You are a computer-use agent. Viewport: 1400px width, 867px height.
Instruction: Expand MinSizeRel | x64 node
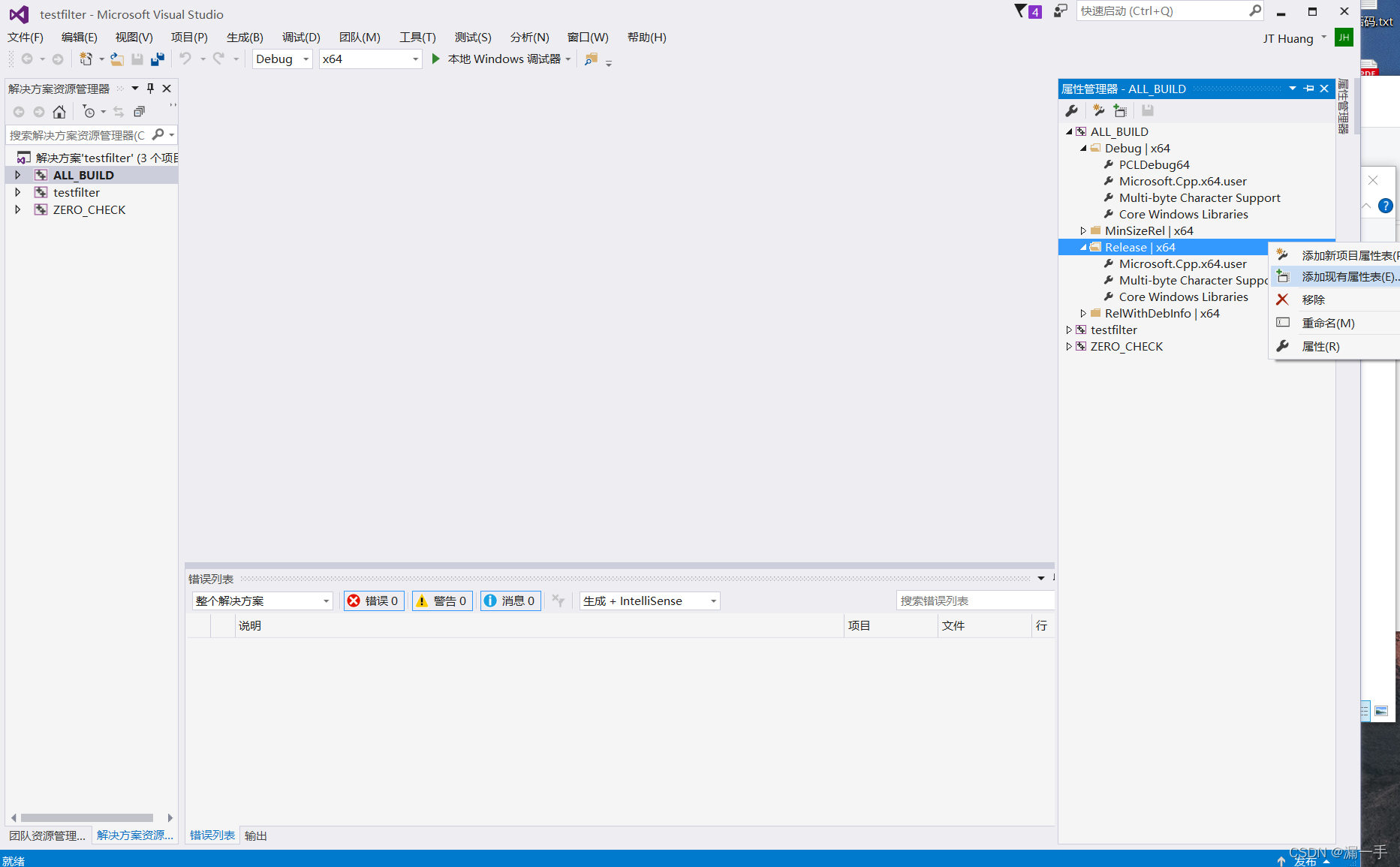click(1083, 230)
